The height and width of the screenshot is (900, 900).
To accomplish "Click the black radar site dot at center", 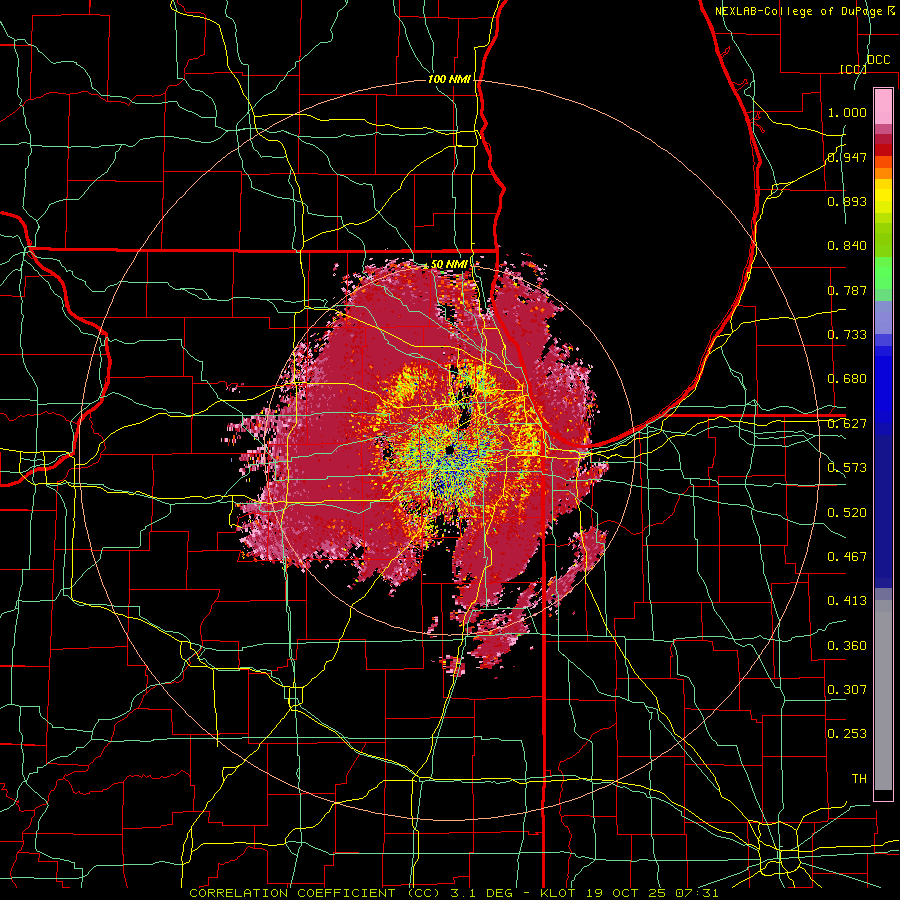I will [x=449, y=450].
